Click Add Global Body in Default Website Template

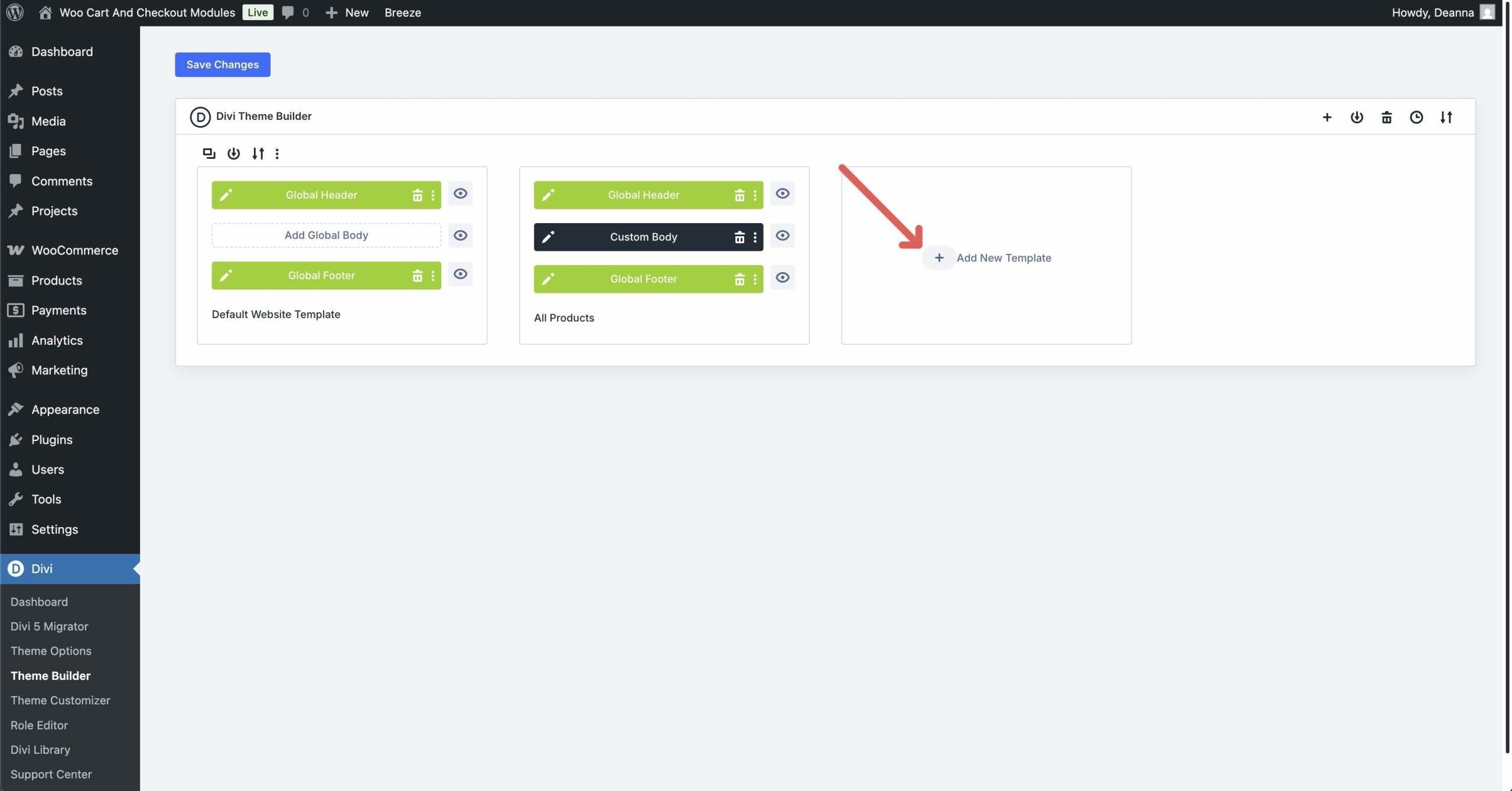pyautogui.click(x=325, y=234)
